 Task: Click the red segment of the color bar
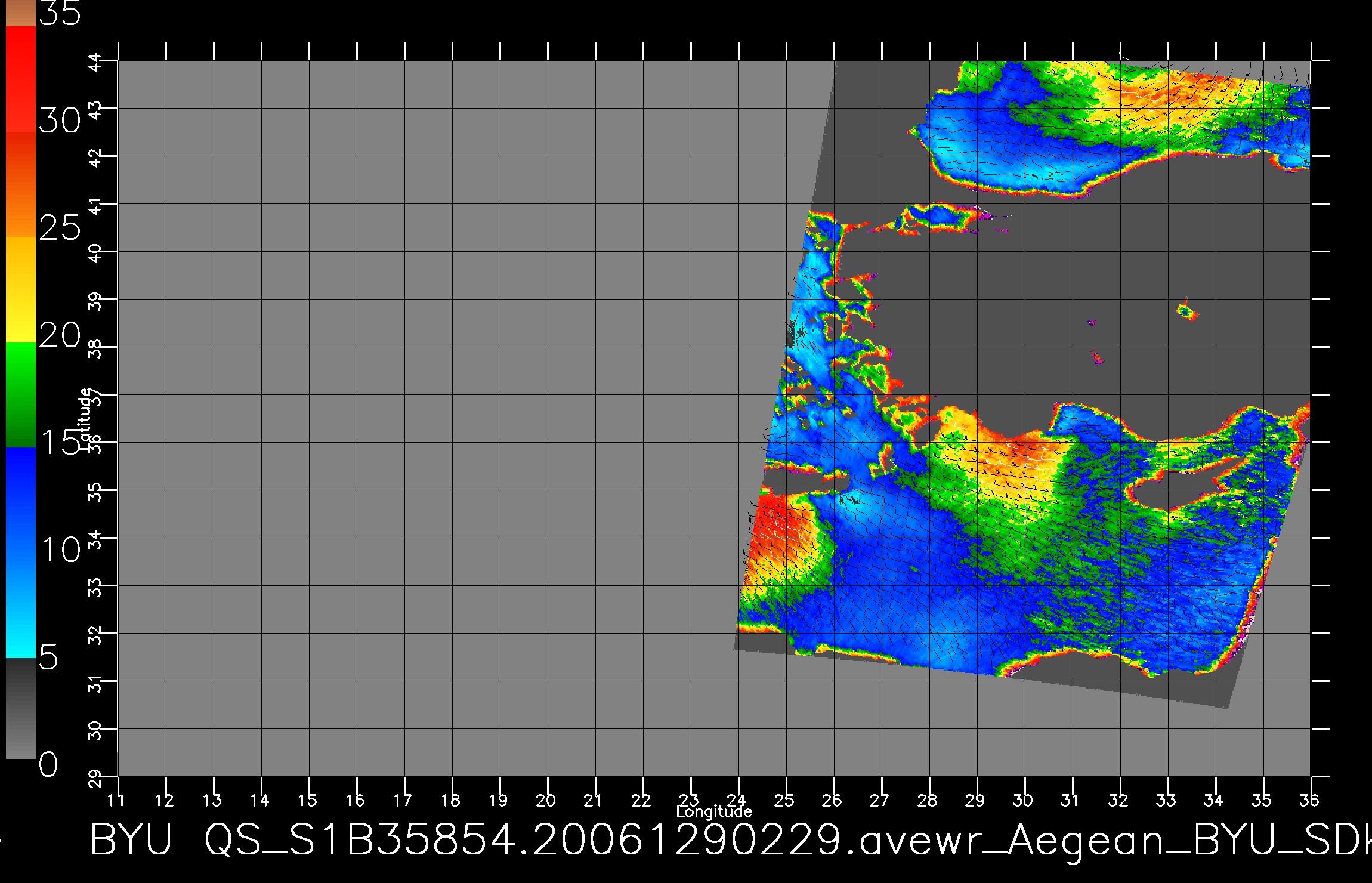pos(21,79)
